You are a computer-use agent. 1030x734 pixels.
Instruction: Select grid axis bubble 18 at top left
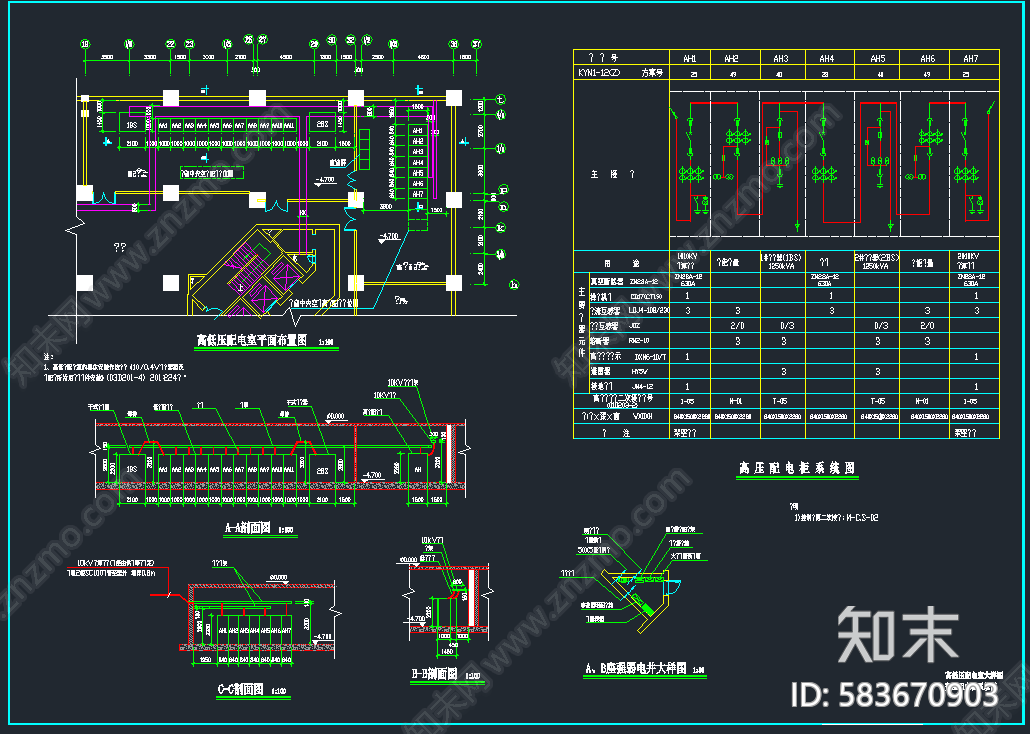85,44
